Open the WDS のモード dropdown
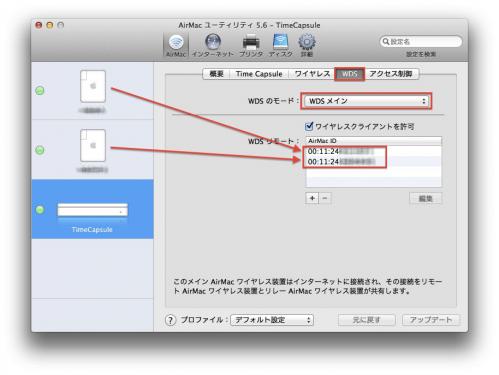Image resolution: width=499 pixels, height=375 pixels. click(366, 101)
